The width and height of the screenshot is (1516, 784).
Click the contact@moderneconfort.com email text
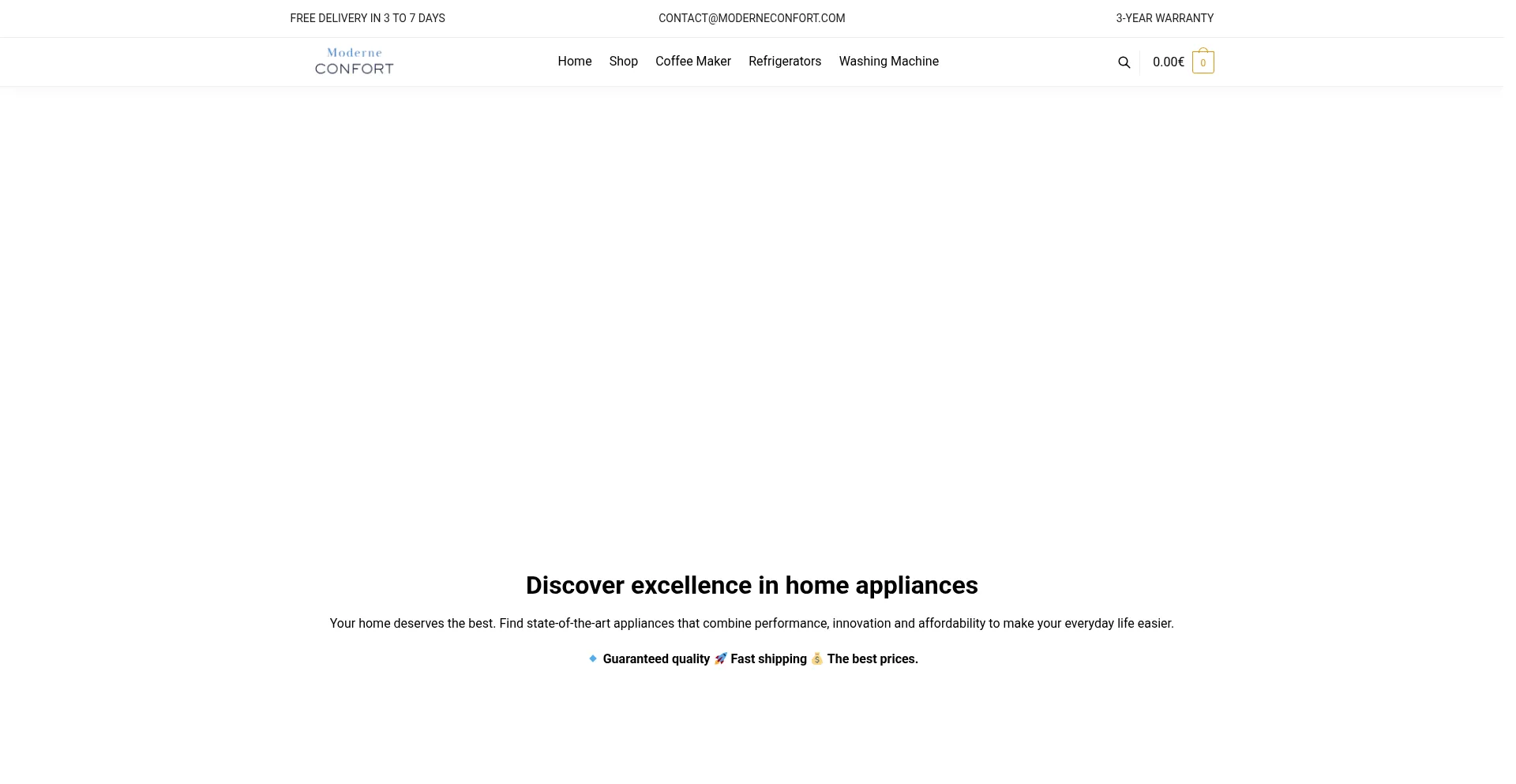coord(751,18)
